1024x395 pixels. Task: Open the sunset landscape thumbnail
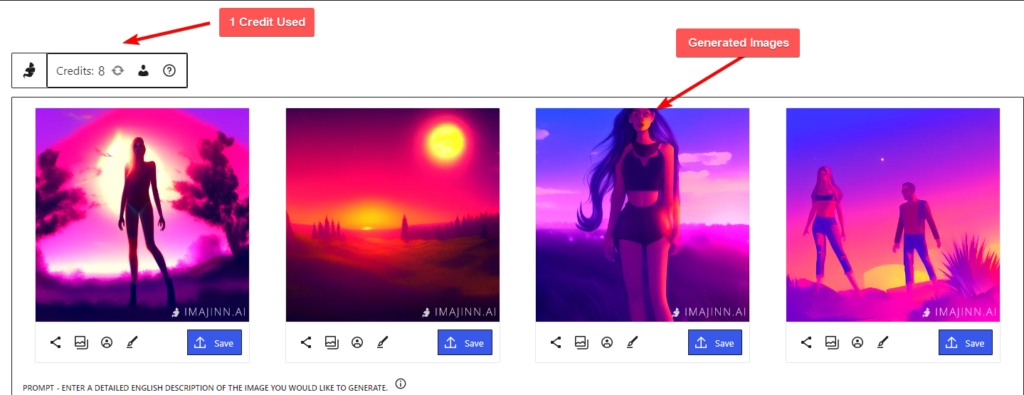[392, 215]
